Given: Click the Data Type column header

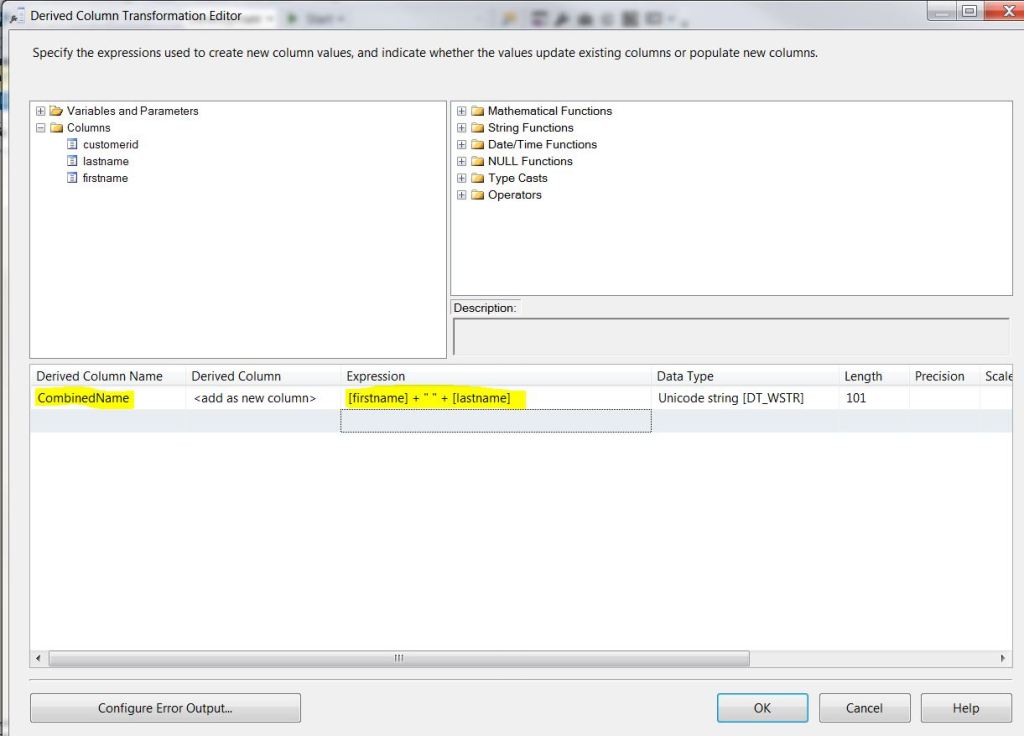Looking at the screenshot, I should point(745,376).
